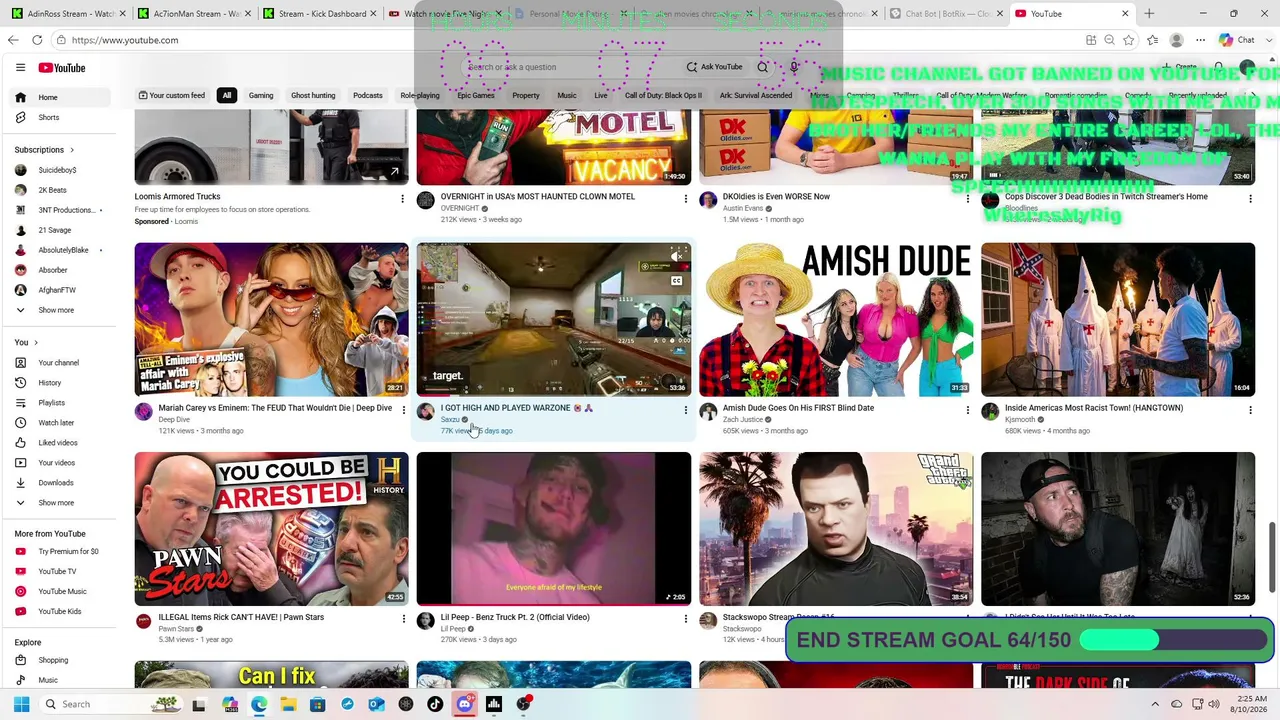Image resolution: width=1280 pixels, height=720 pixels.
Task: Play the Stacksworpo GTA stream thumbnail
Action: coord(836,529)
